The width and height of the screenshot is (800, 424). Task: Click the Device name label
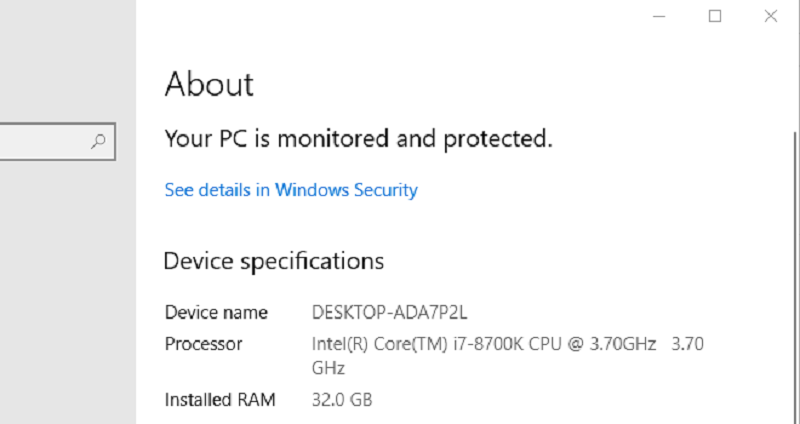[x=216, y=312]
